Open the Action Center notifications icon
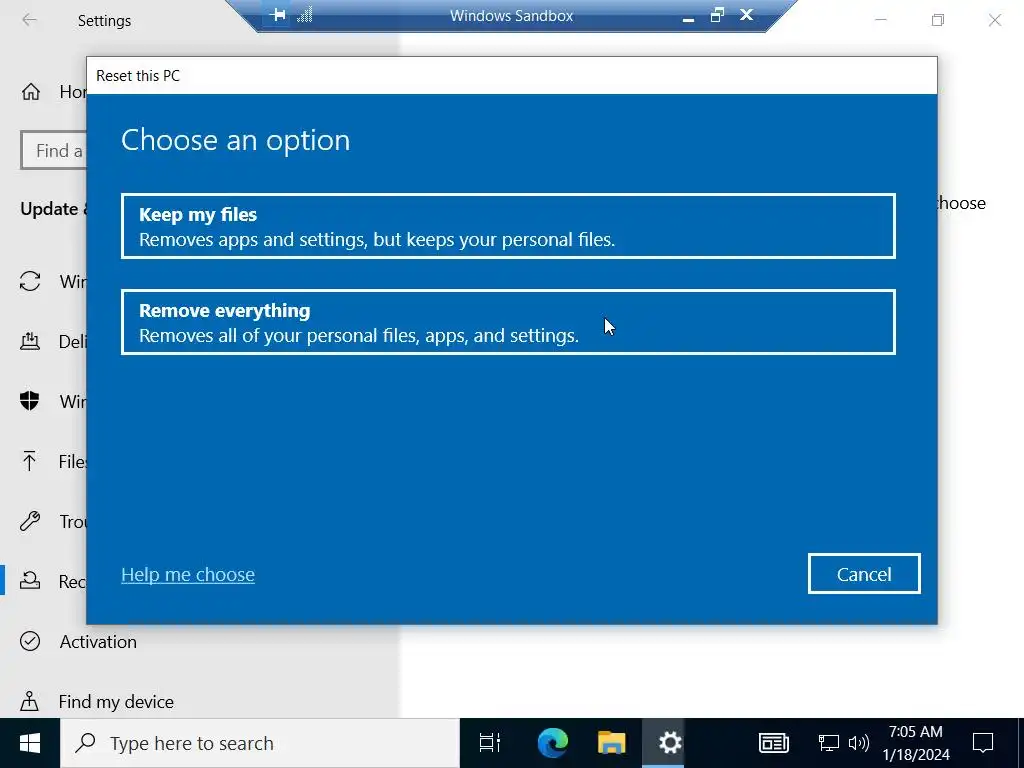 983,743
